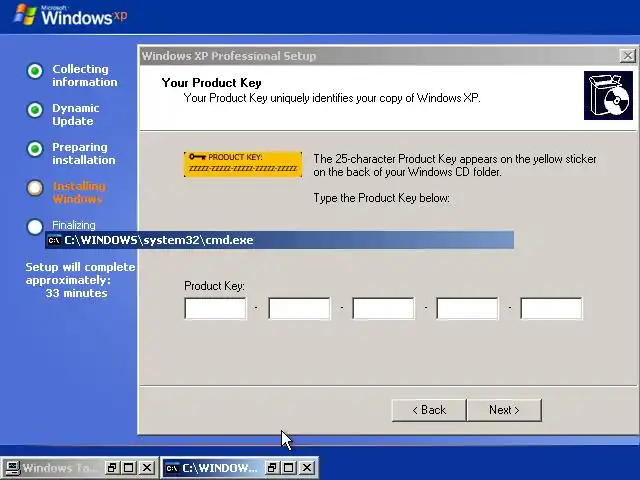Click the 'Dynamic Update' label
This screenshot has height=480, width=640.
click(76, 114)
